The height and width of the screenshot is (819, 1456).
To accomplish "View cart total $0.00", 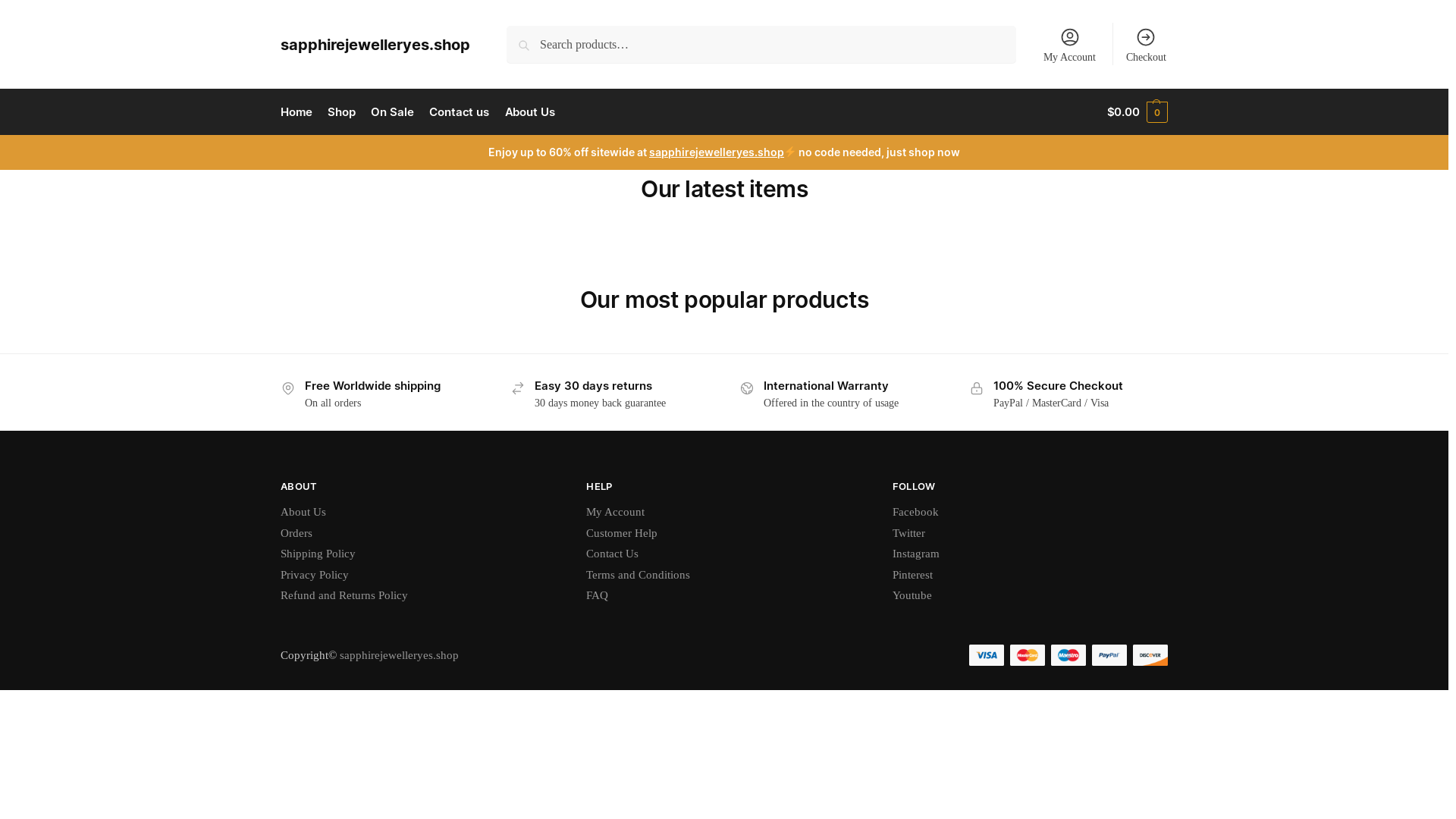I will coord(1123,112).
